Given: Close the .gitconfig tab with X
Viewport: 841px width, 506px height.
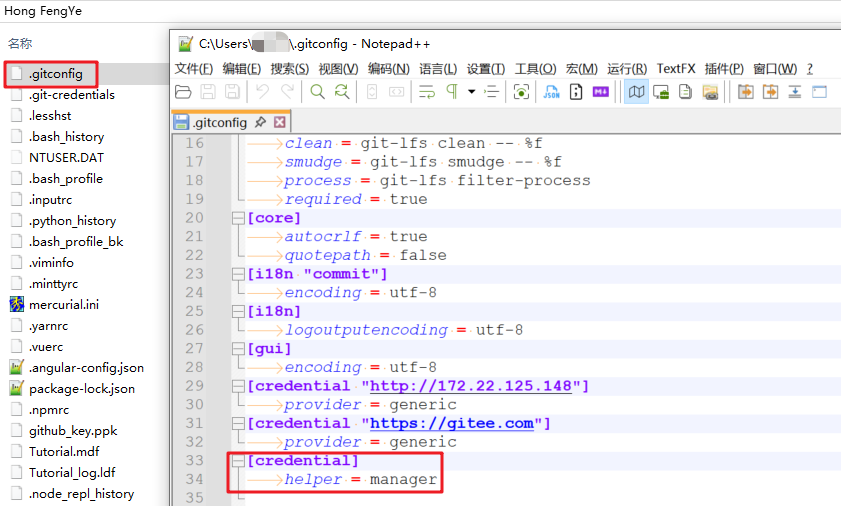Looking at the screenshot, I should (279, 122).
